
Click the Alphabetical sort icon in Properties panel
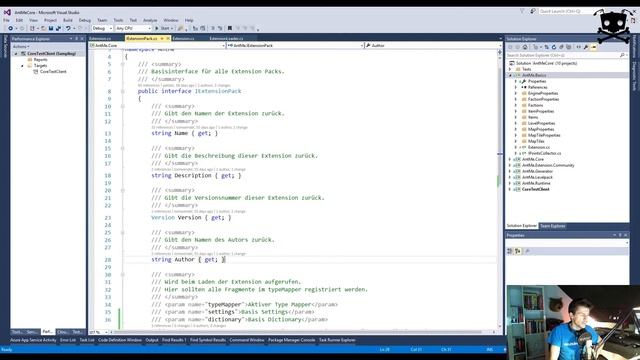tap(518, 251)
